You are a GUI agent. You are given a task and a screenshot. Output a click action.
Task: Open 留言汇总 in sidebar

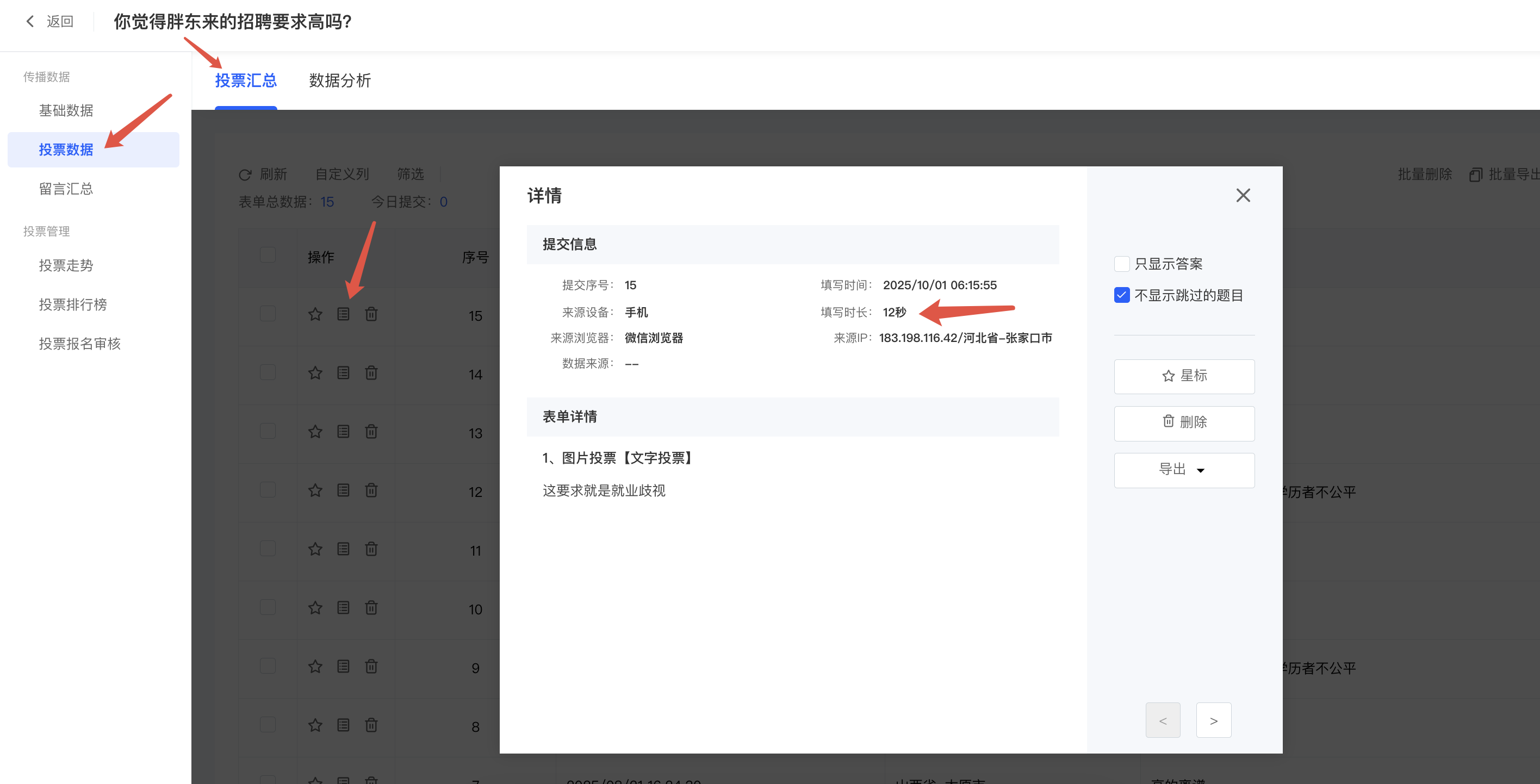click(x=66, y=189)
